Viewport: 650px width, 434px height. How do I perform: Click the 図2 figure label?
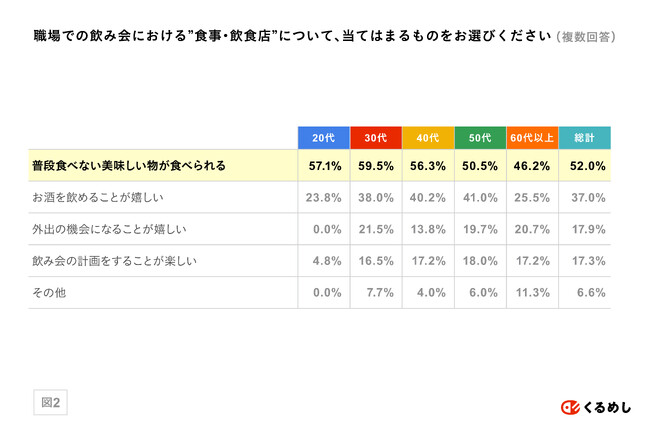tap(50, 402)
